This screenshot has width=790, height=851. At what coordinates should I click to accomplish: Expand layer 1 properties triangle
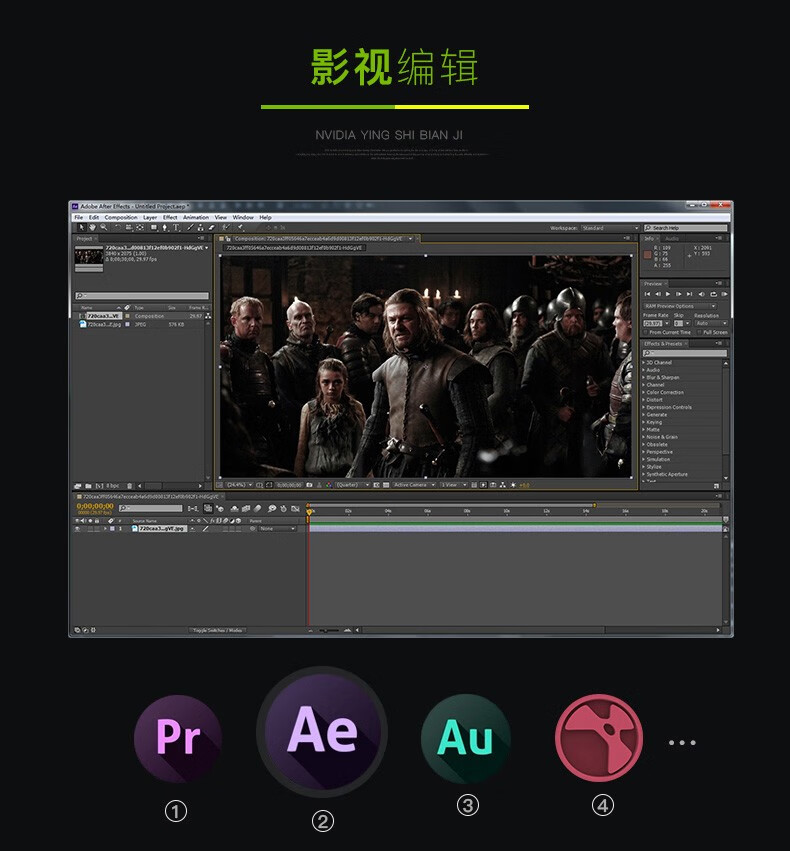click(x=105, y=529)
